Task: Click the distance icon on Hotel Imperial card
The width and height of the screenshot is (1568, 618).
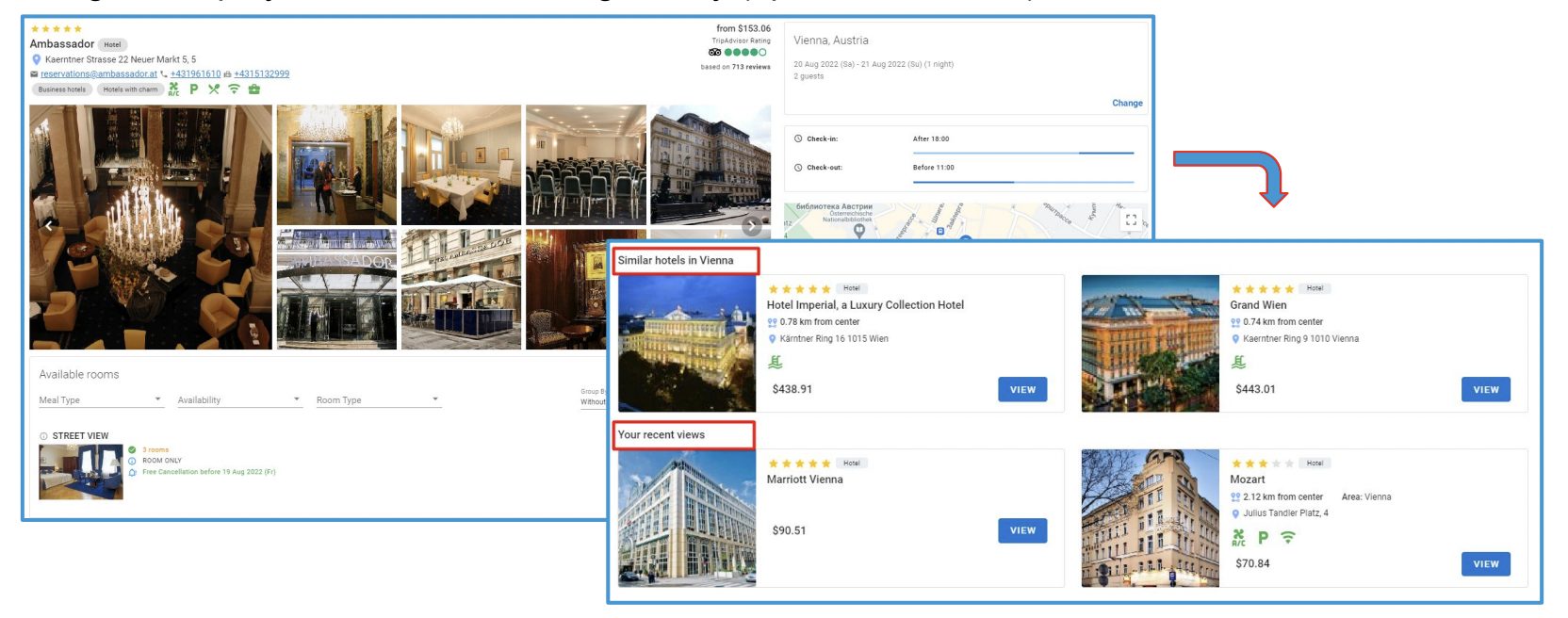Action: click(x=773, y=322)
